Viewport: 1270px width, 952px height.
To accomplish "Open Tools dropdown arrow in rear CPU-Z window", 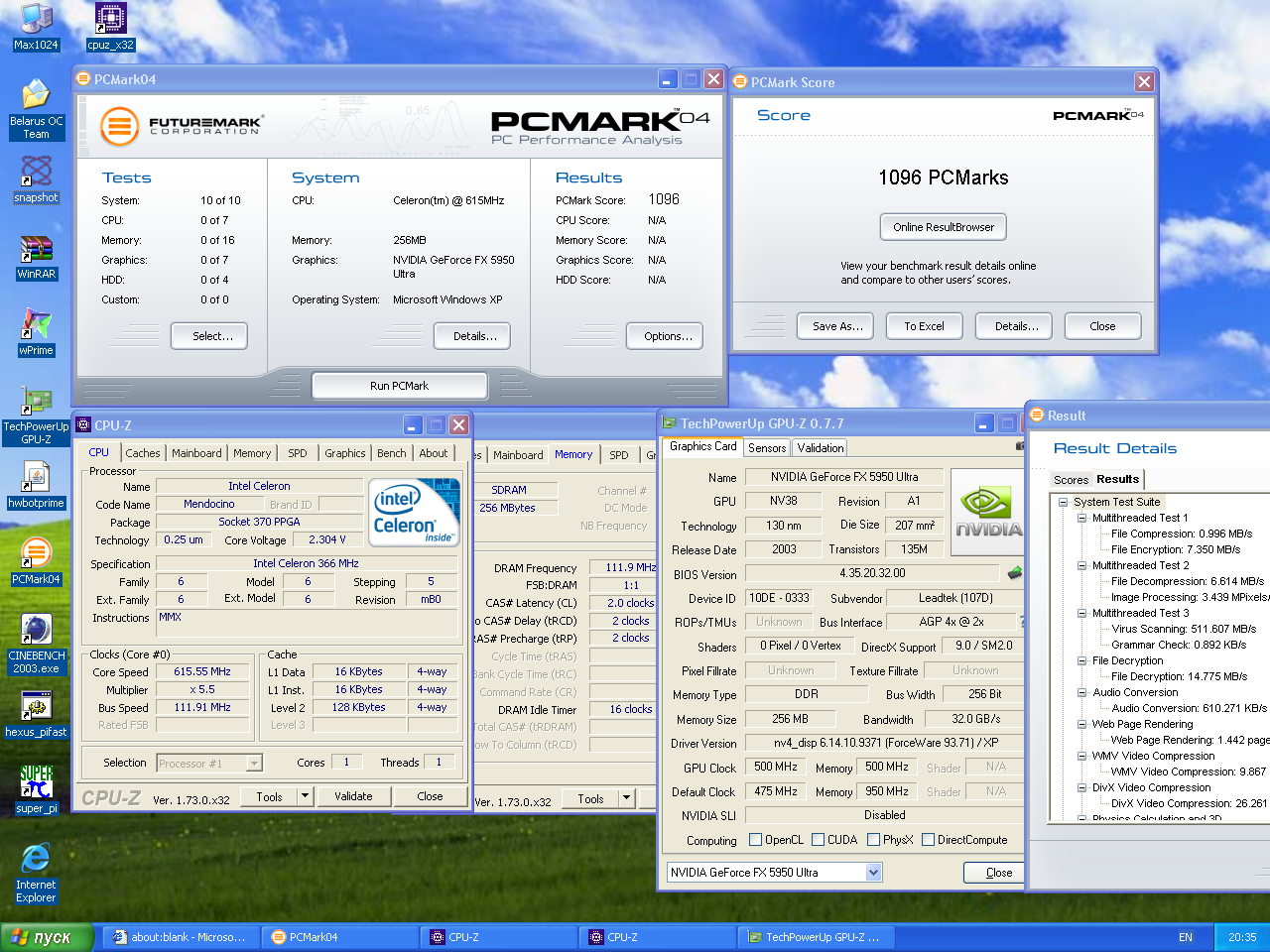I will tap(626, 798).
